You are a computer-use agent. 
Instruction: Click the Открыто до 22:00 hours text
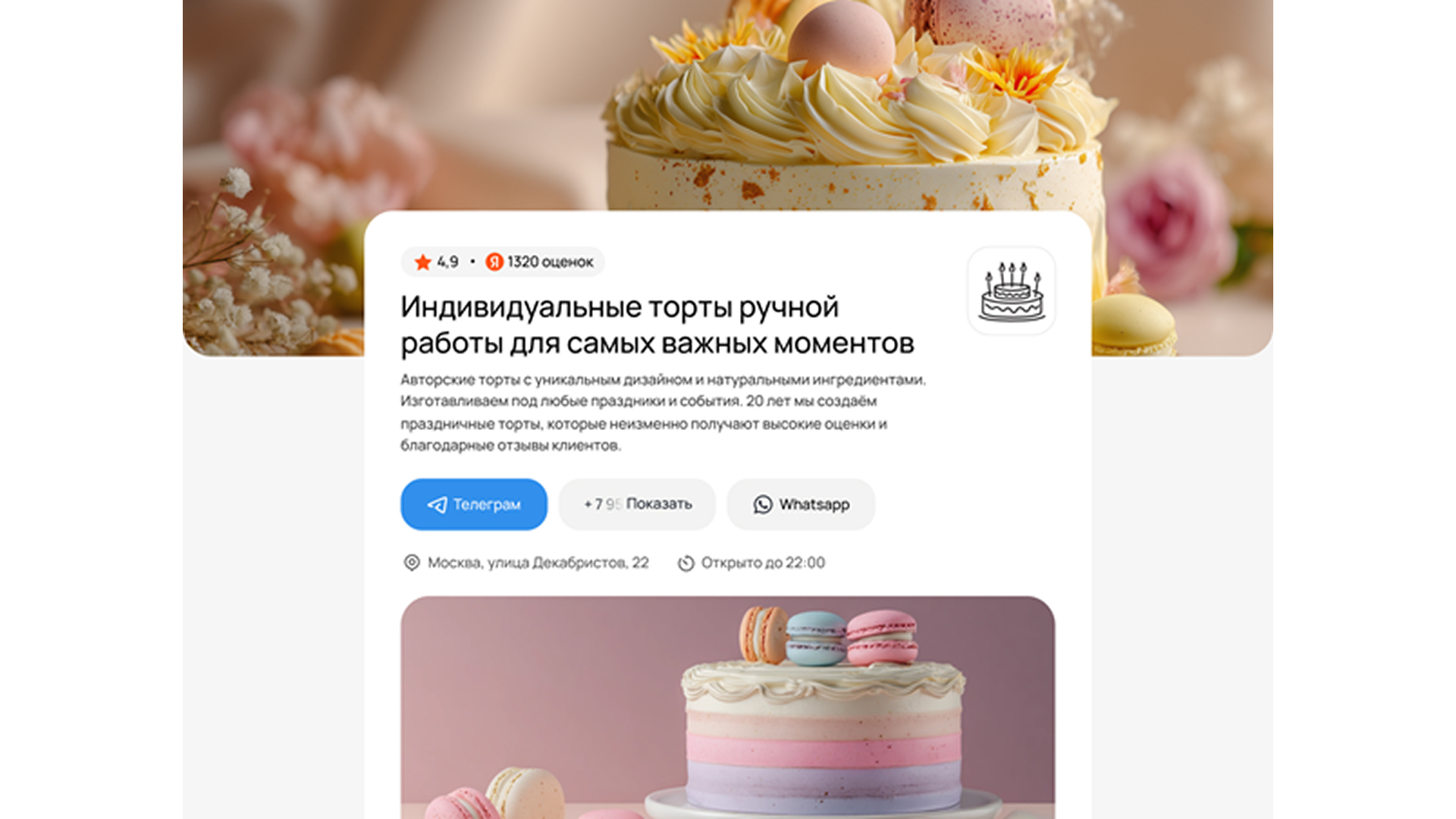point(763,563)
